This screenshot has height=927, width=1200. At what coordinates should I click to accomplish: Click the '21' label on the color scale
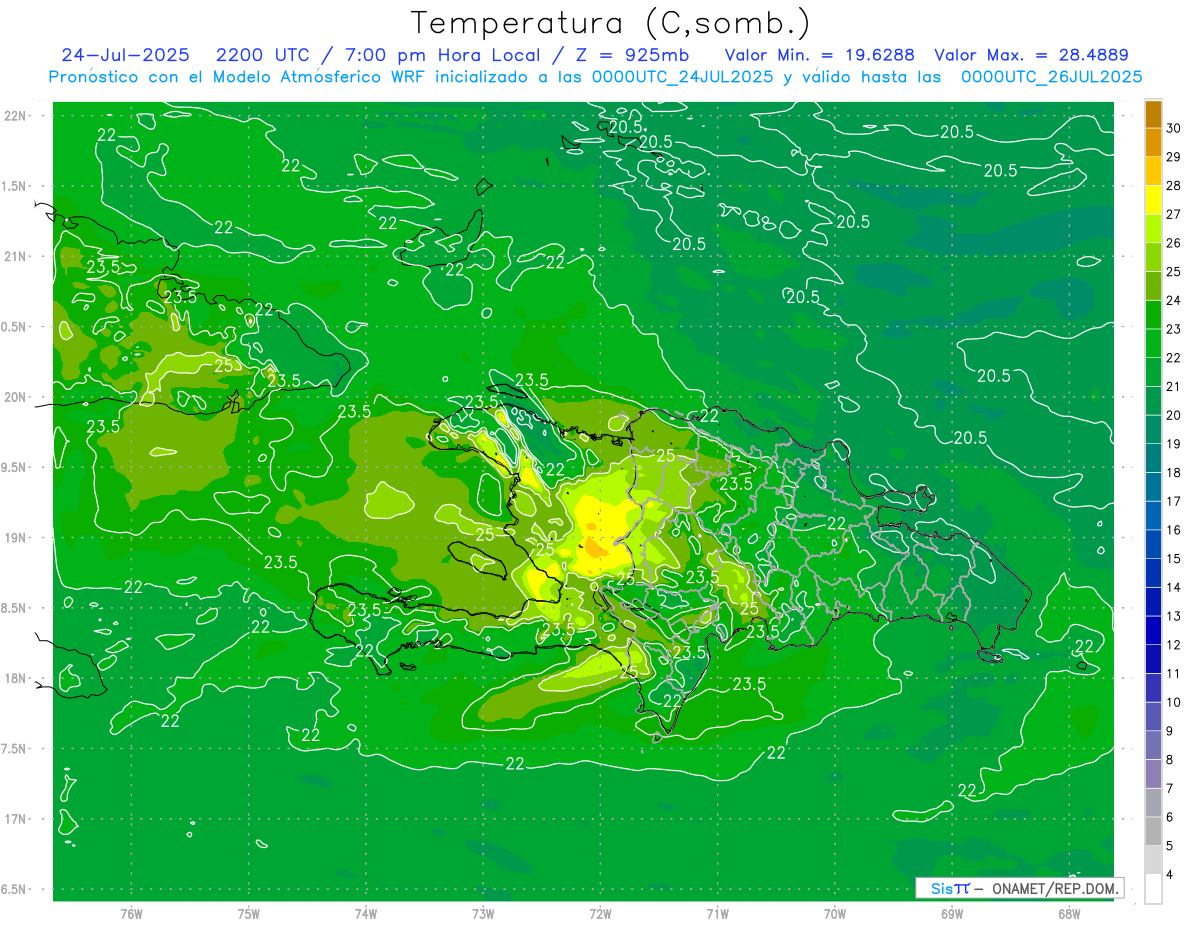point(1174,386)
